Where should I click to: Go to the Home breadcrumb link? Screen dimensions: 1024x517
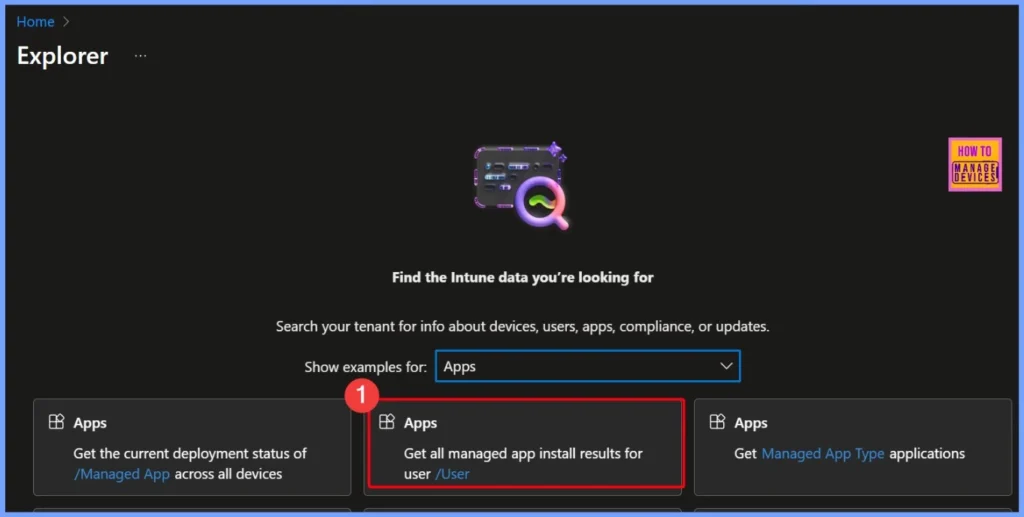tap(35, 22)
